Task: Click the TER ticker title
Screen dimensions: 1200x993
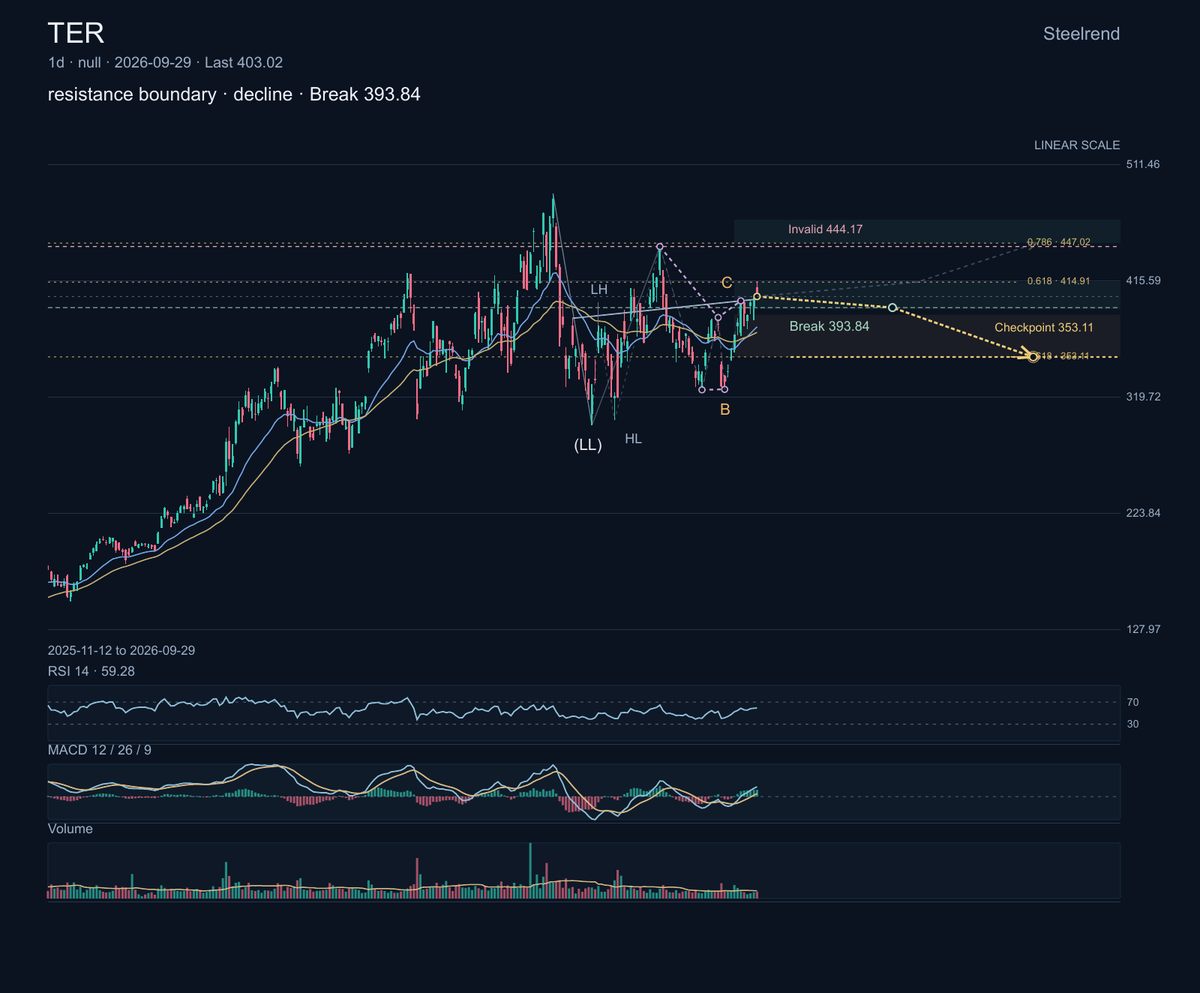Action: pyautogui.click(x=76, y=33)
